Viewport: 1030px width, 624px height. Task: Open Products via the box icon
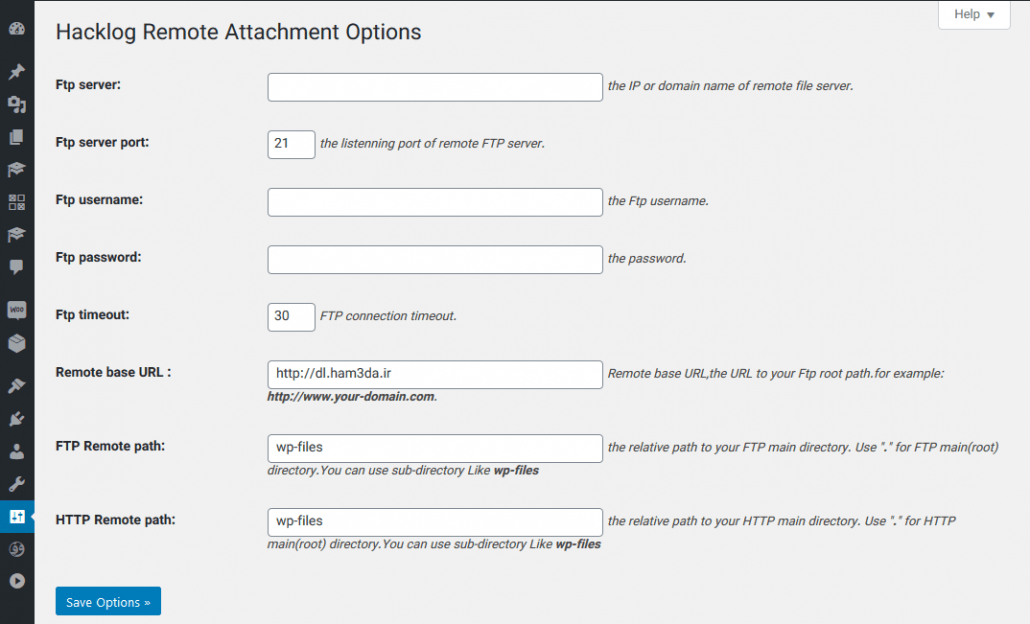pos(17,343)
